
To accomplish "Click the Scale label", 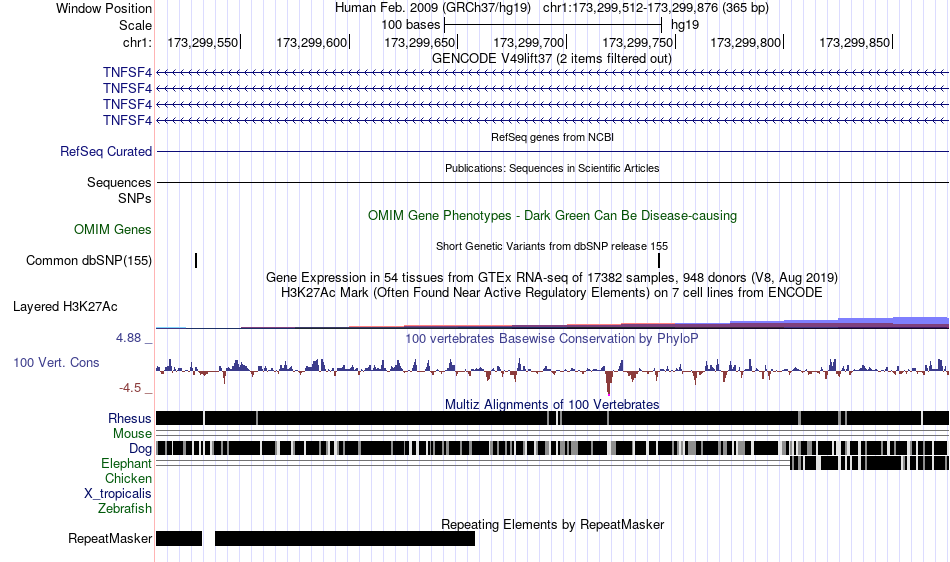I will [135, 25].
